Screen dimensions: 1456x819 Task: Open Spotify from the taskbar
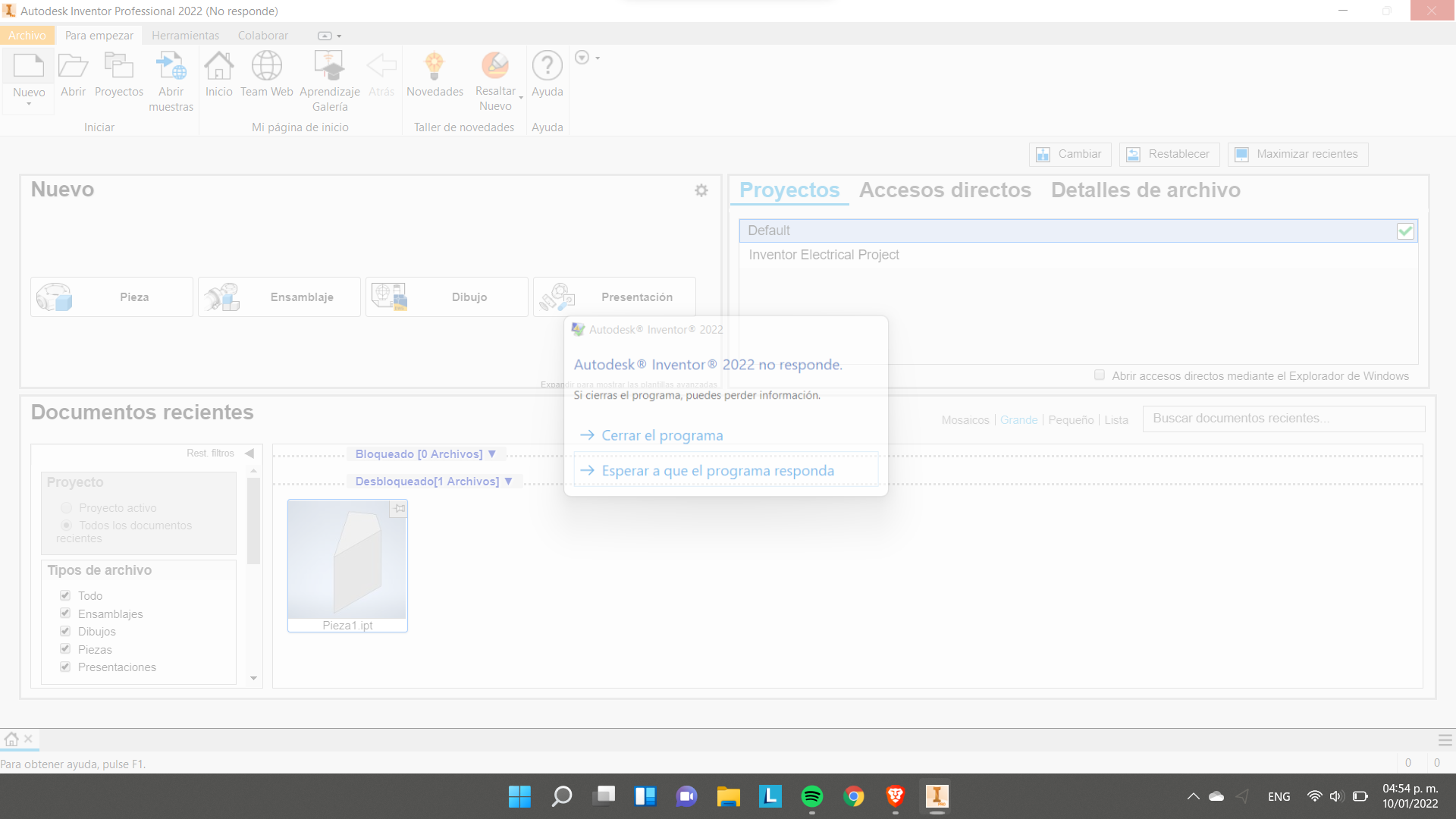tap(811, 796)
